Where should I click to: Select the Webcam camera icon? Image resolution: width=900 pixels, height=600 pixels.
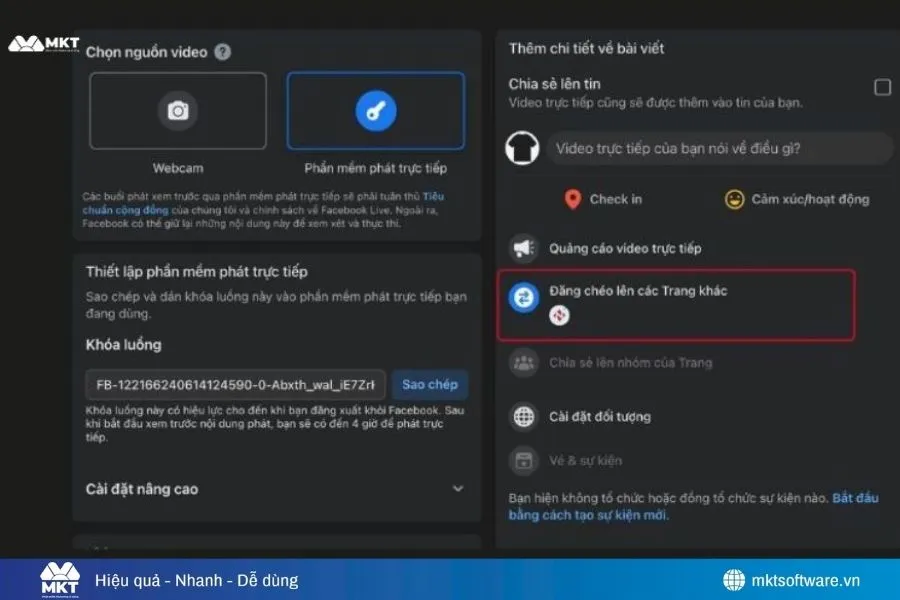[177, 113]
